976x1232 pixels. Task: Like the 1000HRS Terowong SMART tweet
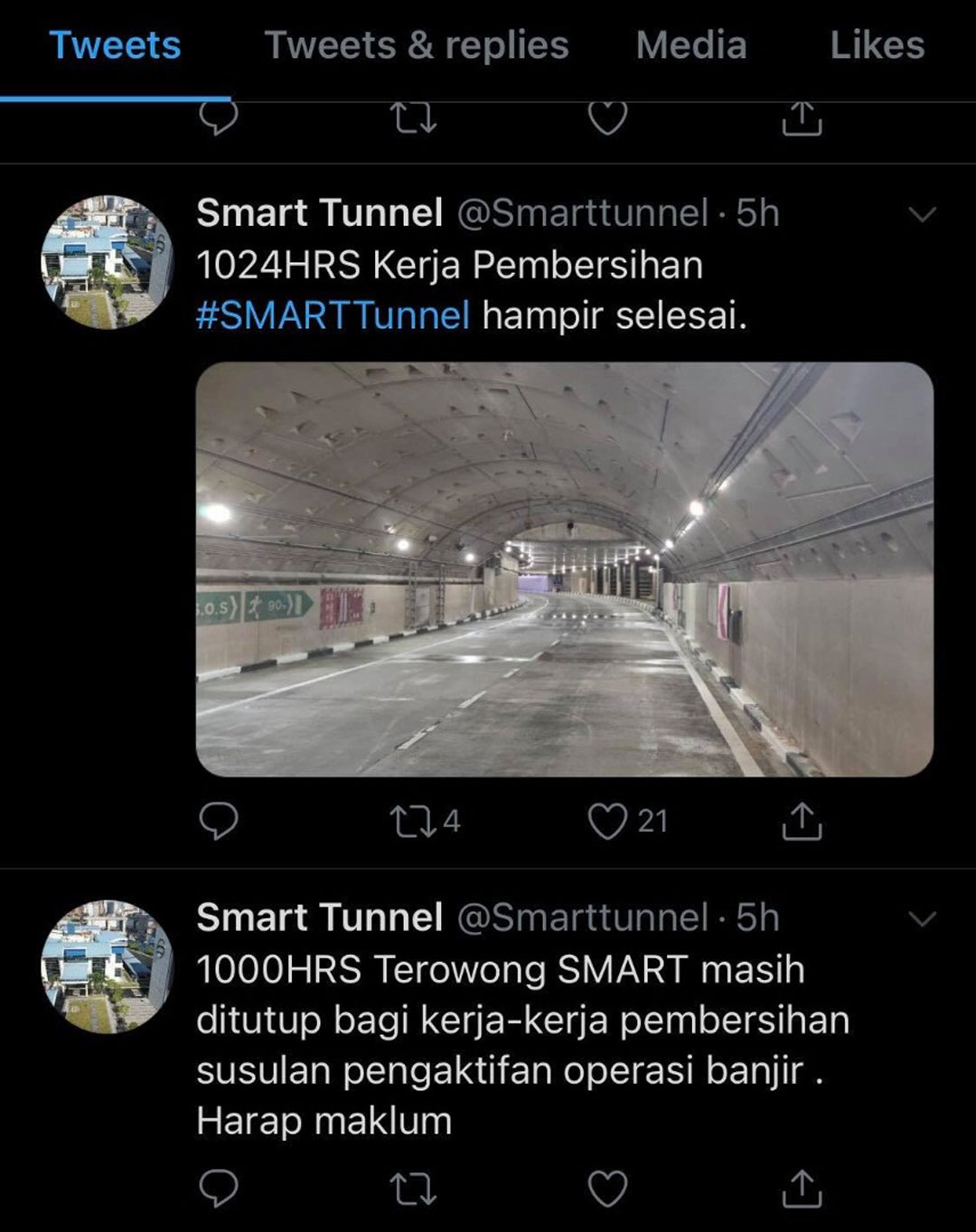[607, 1190]
